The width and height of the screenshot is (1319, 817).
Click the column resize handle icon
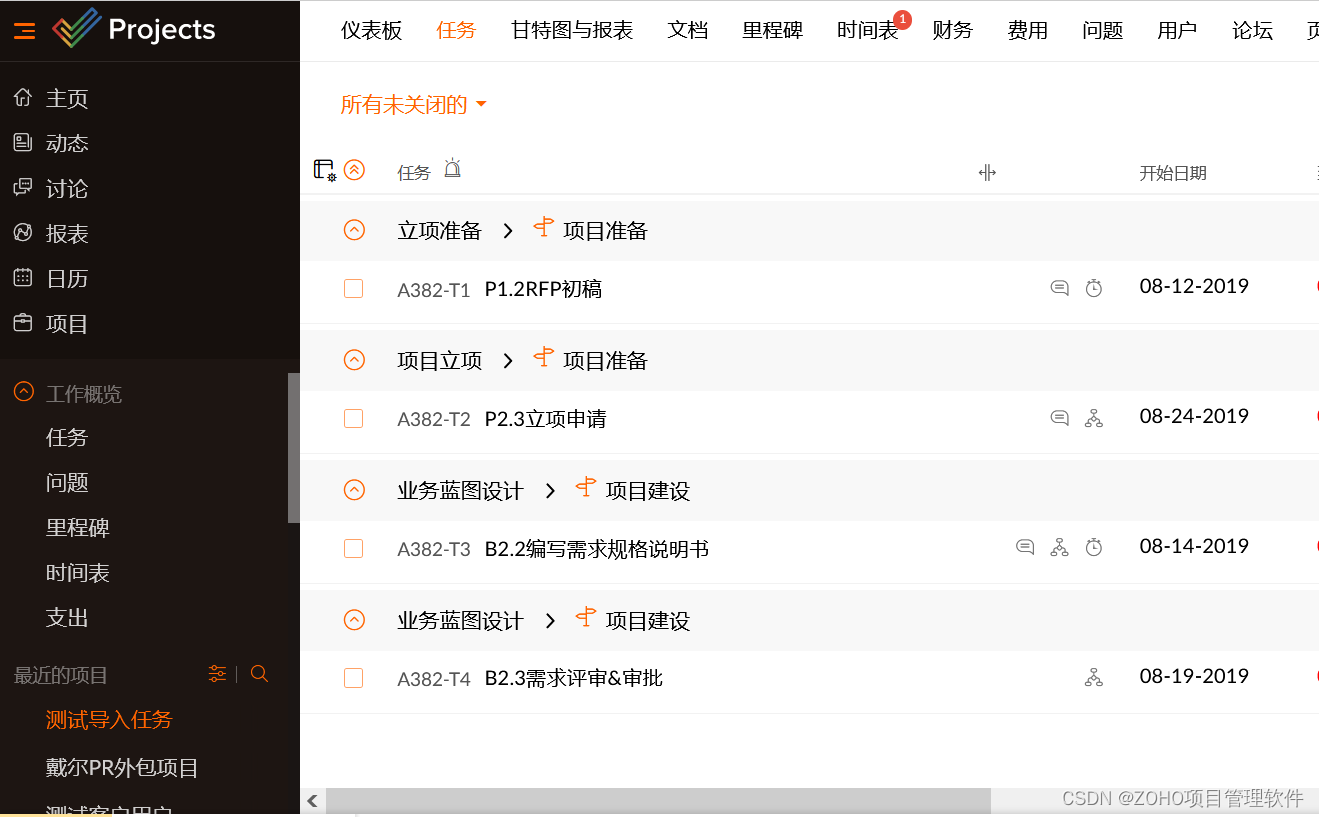click(987, 172)
